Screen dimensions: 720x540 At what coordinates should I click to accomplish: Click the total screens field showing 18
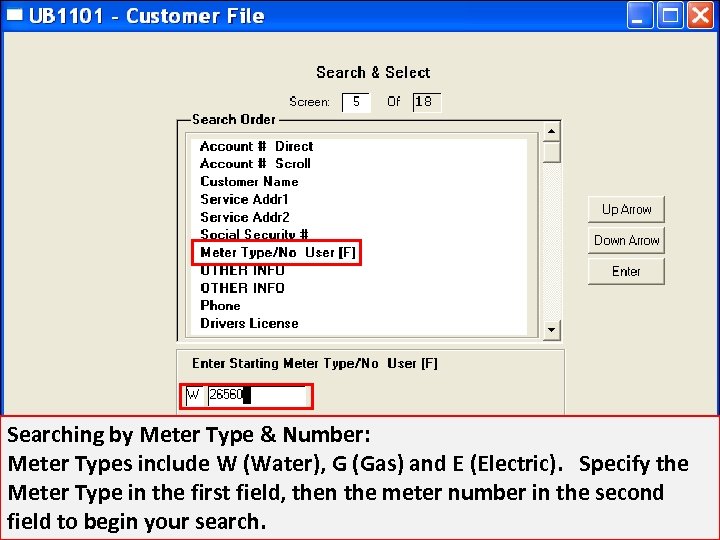click(427, 102)
